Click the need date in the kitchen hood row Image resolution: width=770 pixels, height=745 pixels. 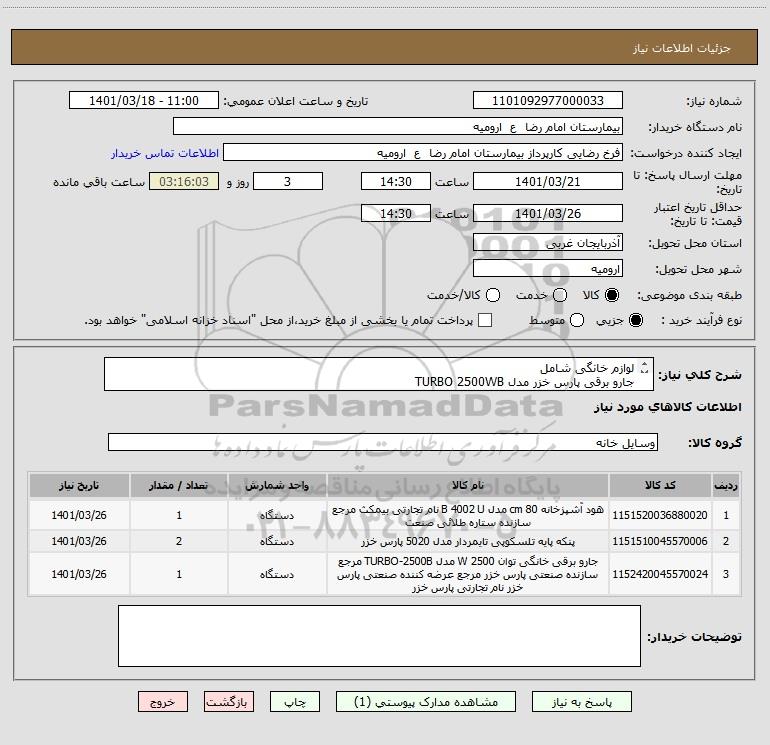pos(79,515)
